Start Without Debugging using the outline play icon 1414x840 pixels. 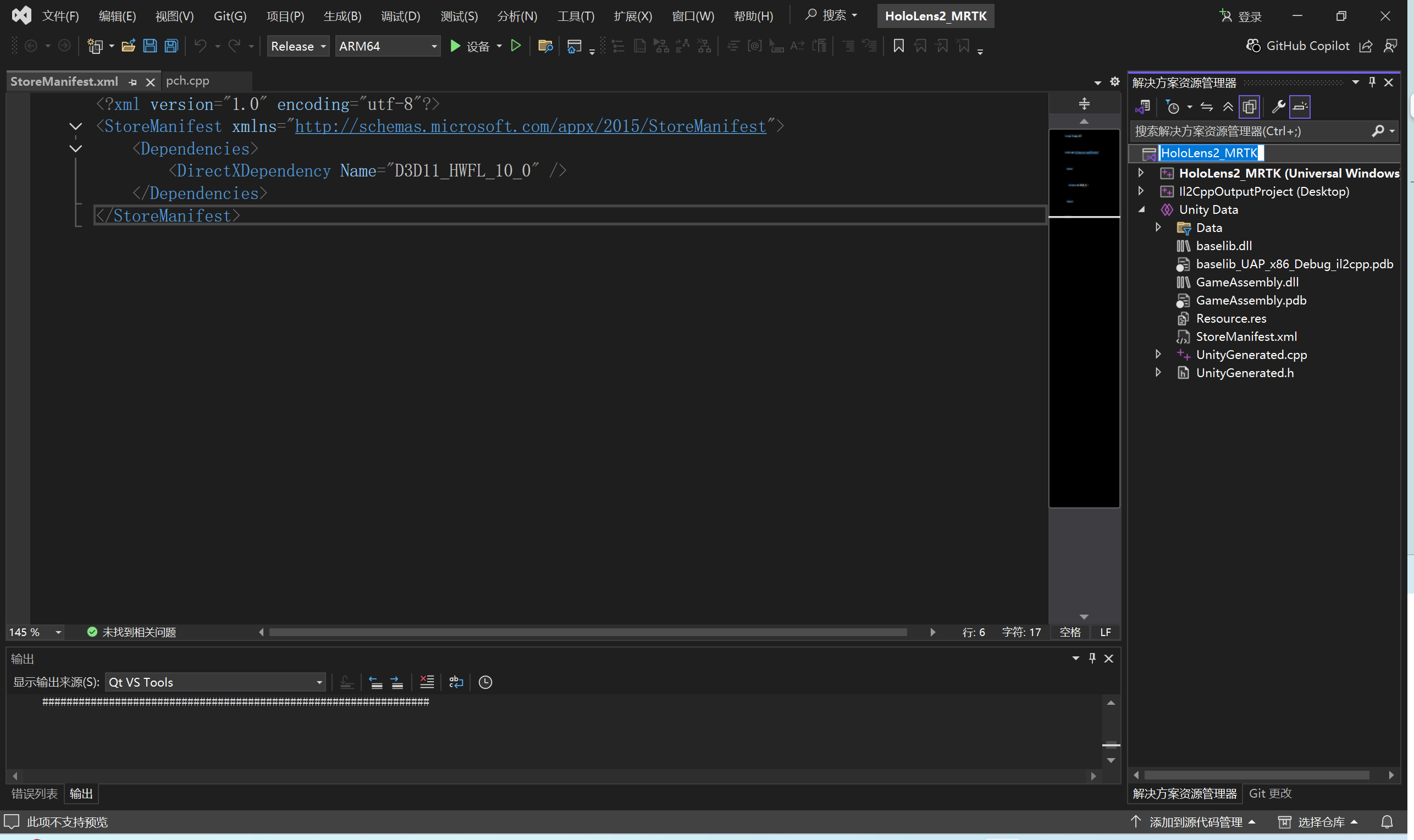pos(515,46)
